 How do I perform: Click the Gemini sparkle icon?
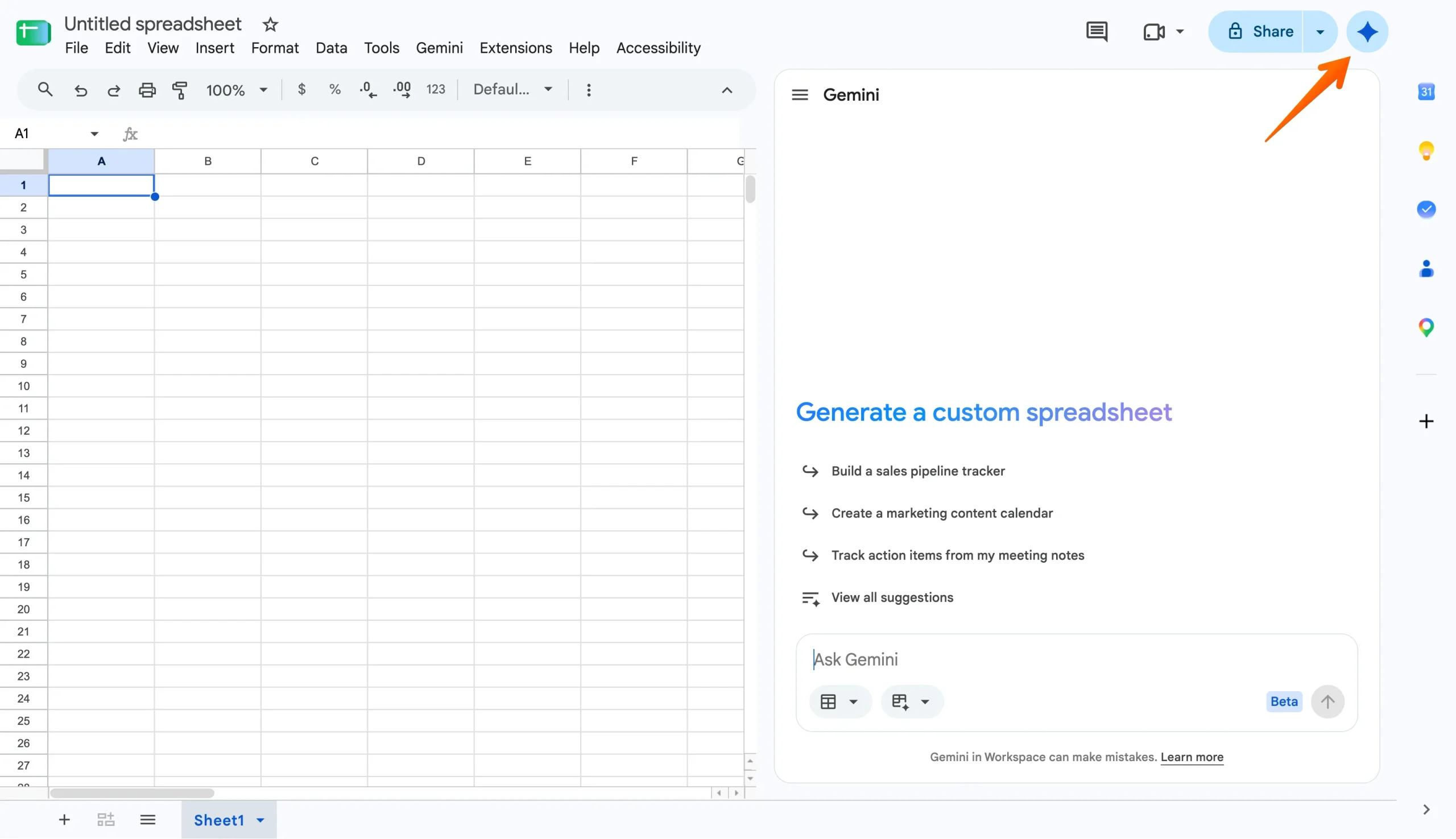click(1367, 31)
